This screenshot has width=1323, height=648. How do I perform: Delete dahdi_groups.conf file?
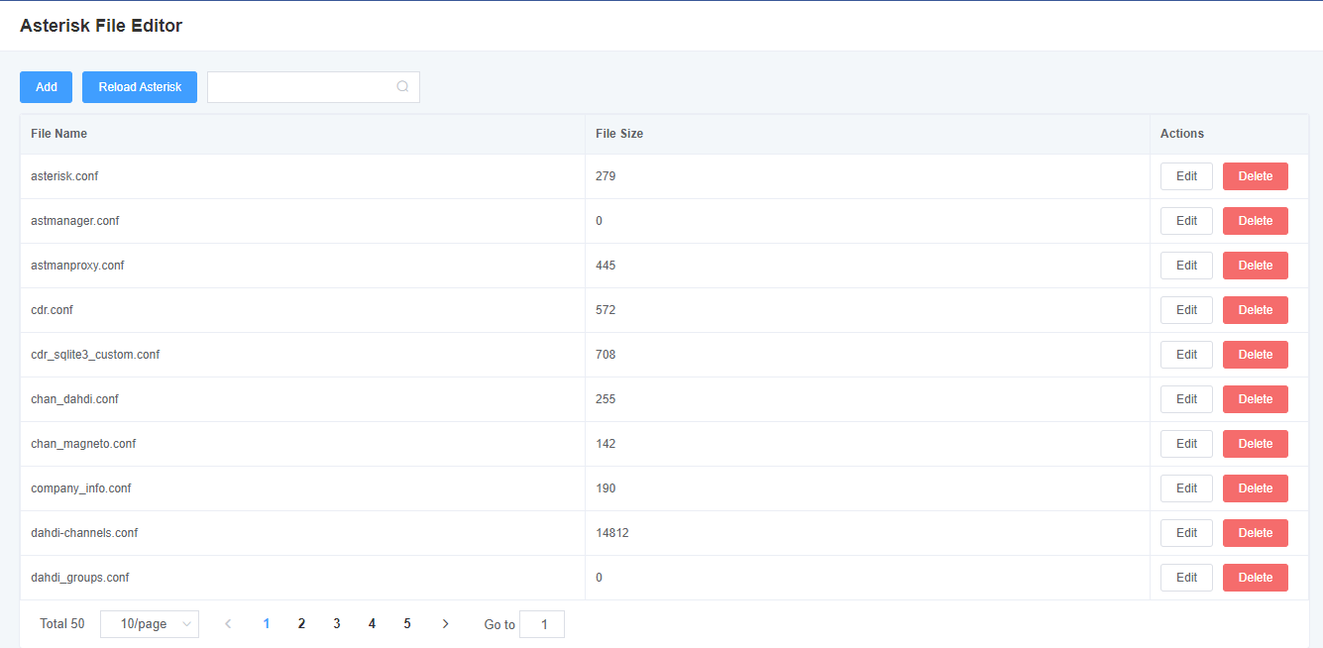(1255, 578)
